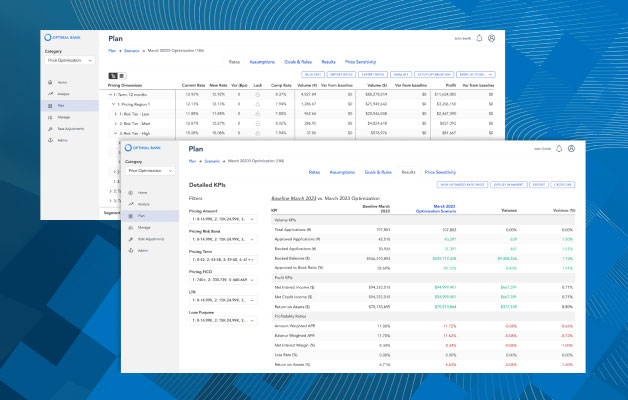Open the Pricing Amount filter dropdown
Viewport: 628px width, 400px height.
tap(224, 219)
